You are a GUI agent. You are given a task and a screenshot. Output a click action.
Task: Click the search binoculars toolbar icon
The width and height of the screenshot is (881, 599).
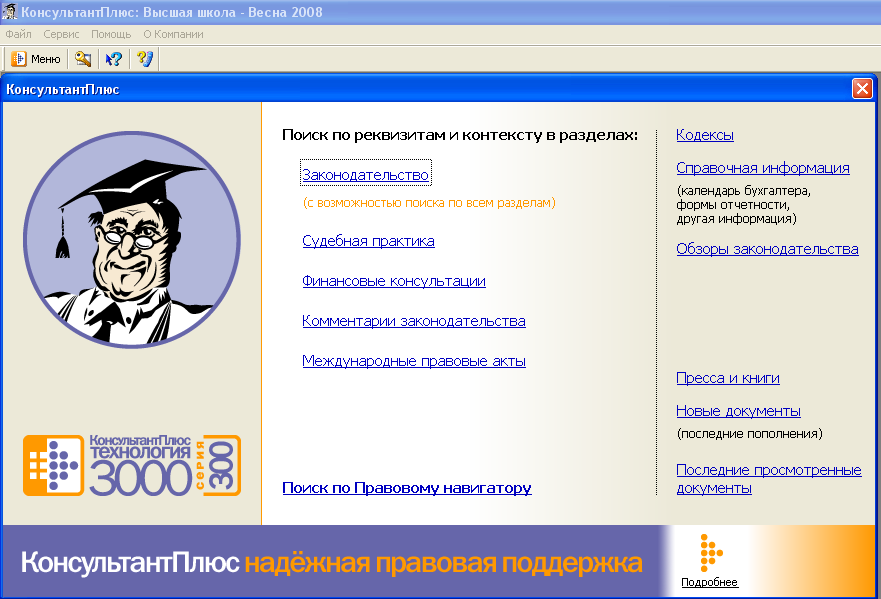click(83, 59)
